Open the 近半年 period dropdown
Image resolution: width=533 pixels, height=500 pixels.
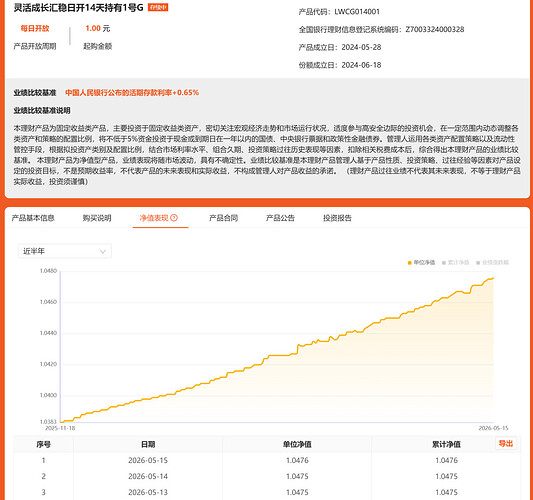[65, 251]
